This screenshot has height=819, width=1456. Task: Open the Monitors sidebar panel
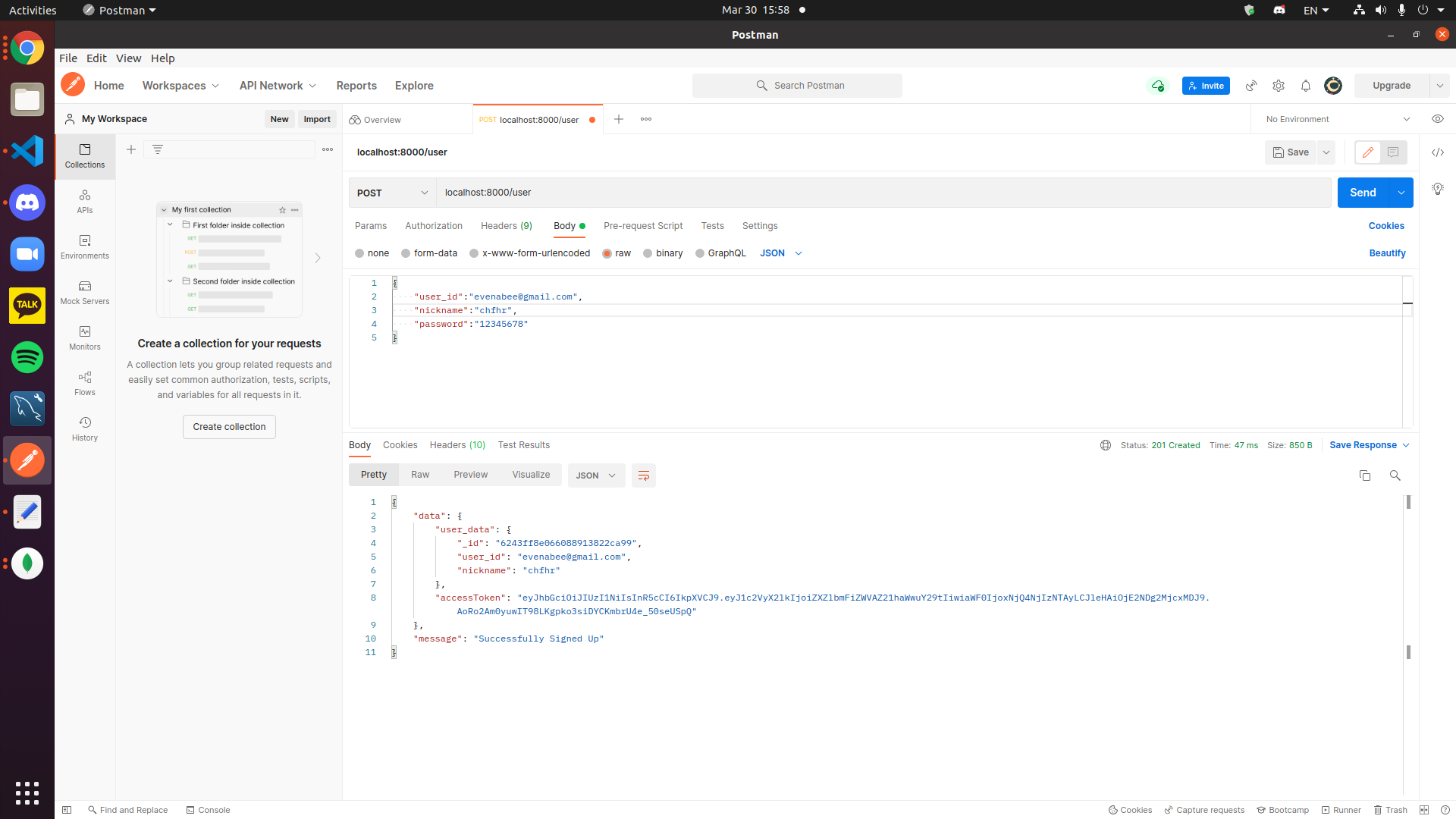(85, 338)
